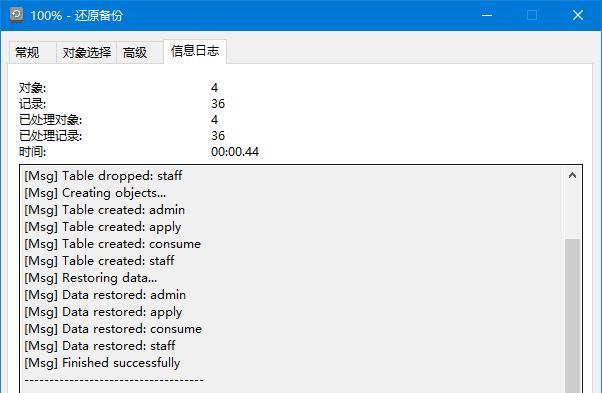Viewport: 602px width, 393px height.
Task: Select log line 'Restoring data...'
Action: [x=91, y=278]
